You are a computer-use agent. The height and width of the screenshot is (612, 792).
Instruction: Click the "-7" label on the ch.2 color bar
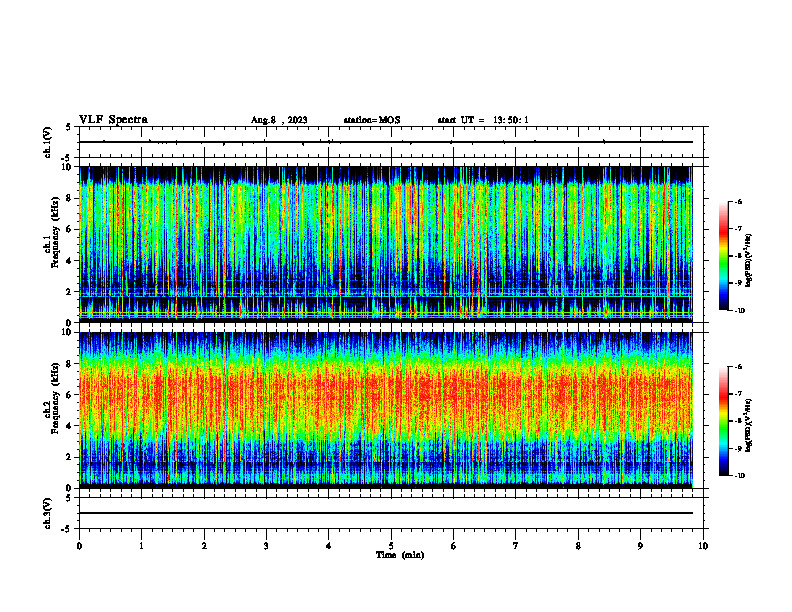tap(738, 394)
